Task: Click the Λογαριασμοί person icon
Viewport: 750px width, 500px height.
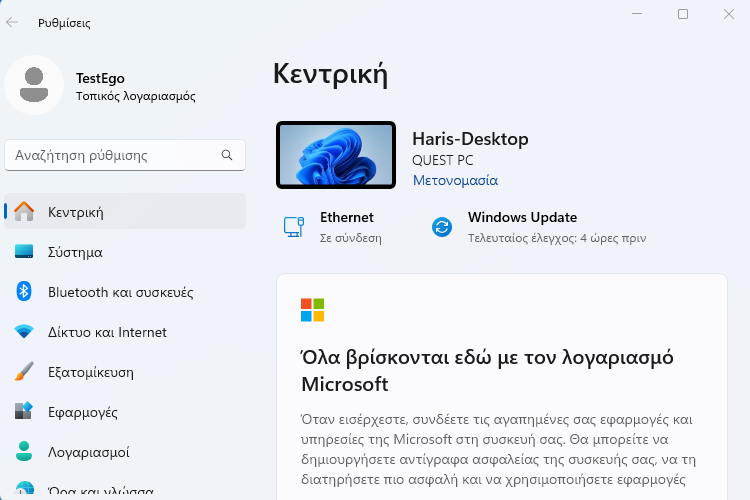Action: tap(24, 451)
